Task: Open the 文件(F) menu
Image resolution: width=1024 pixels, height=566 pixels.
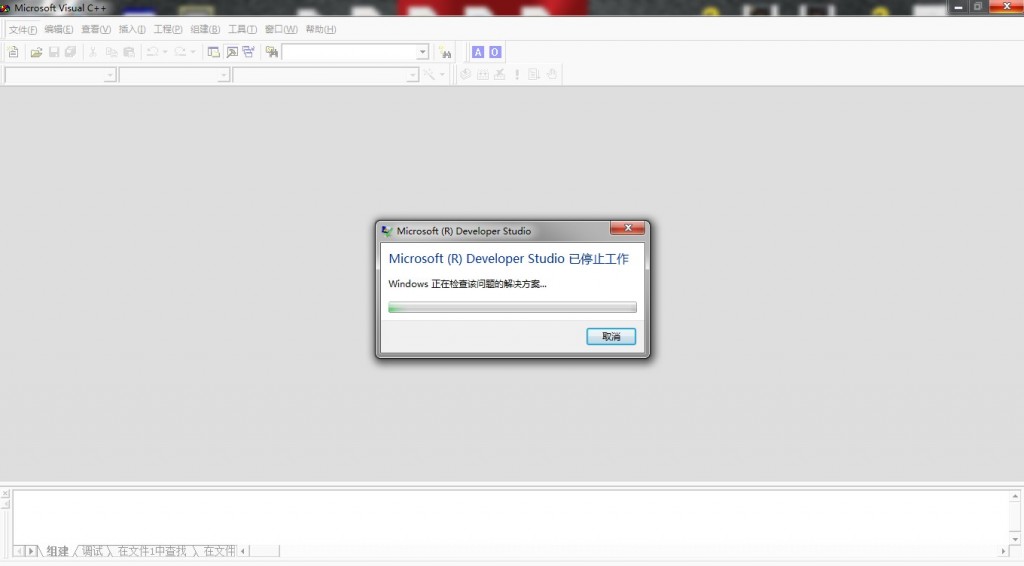Action: (x=23, y=29)
